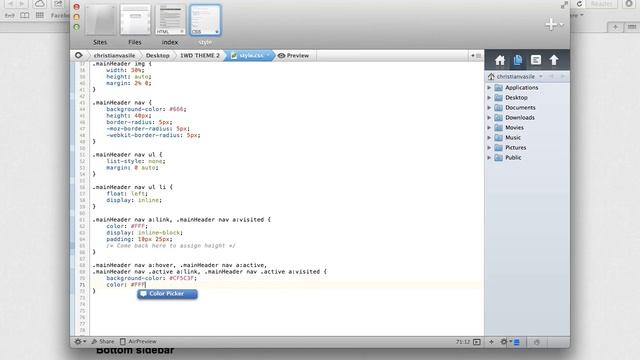The image size is (640, 360).
Task: Switch to the style CSS tab
Action: [x=205, y=20]
